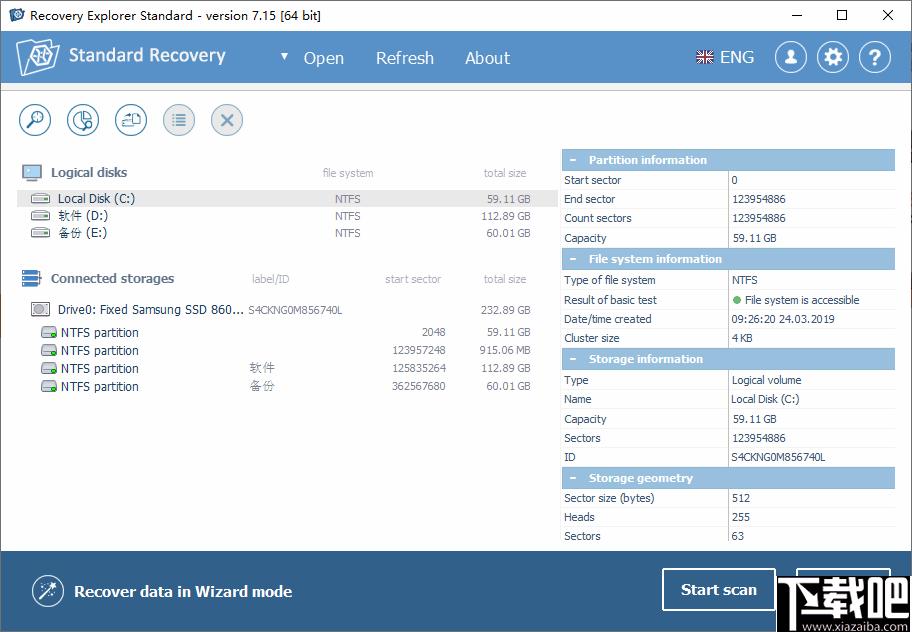Expand the dropdown arrow beside Open
Screen dimensions: 912x632
pos(284,56)
